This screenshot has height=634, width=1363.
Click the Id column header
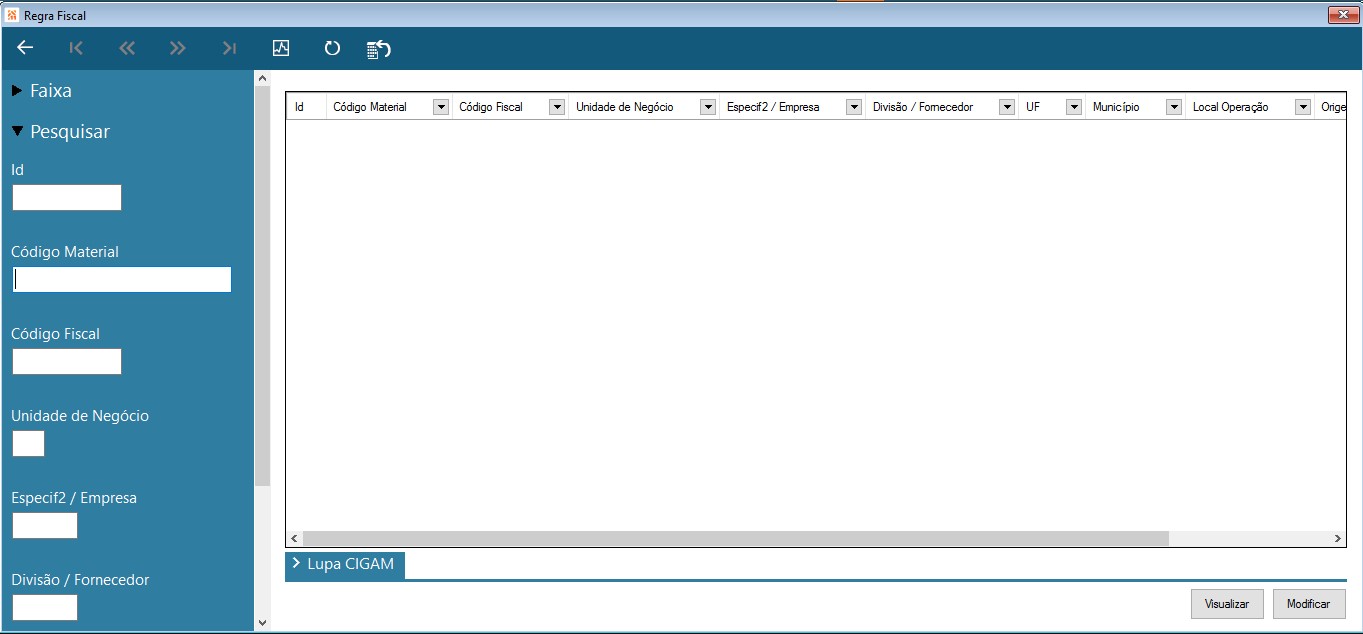click(x=307, y=107)
